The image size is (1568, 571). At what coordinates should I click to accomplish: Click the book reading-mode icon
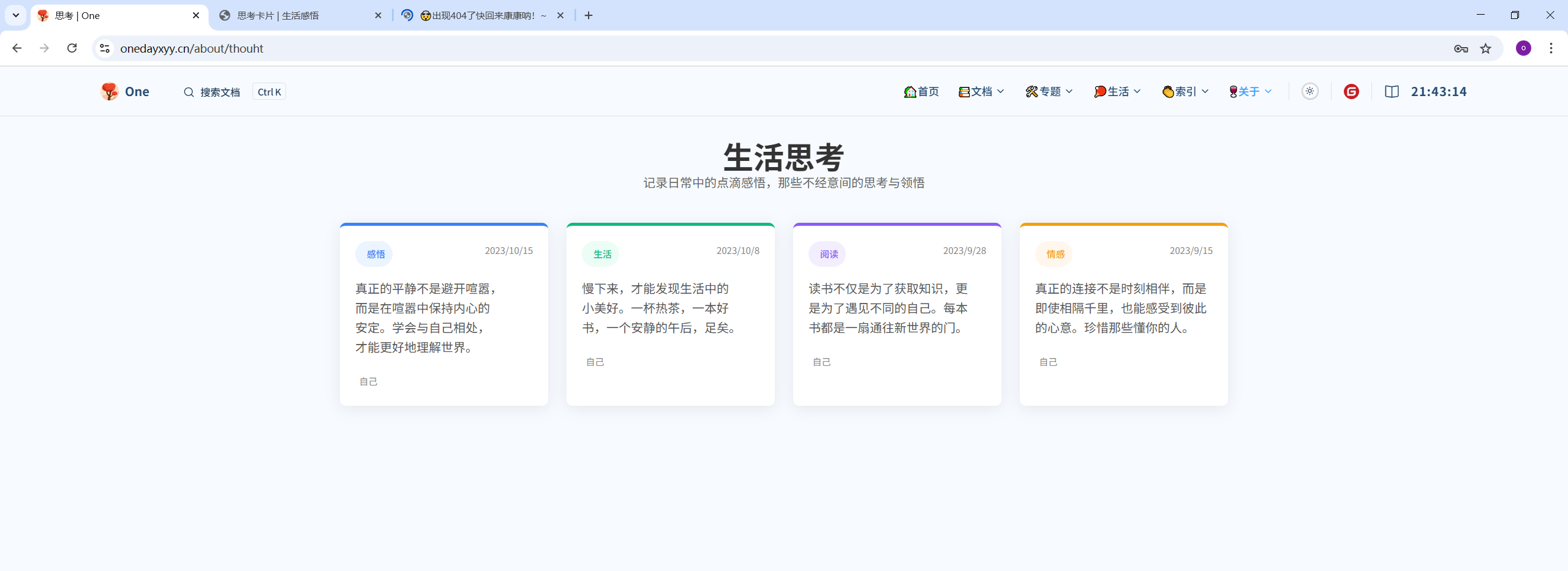[x=1392, y=92]
